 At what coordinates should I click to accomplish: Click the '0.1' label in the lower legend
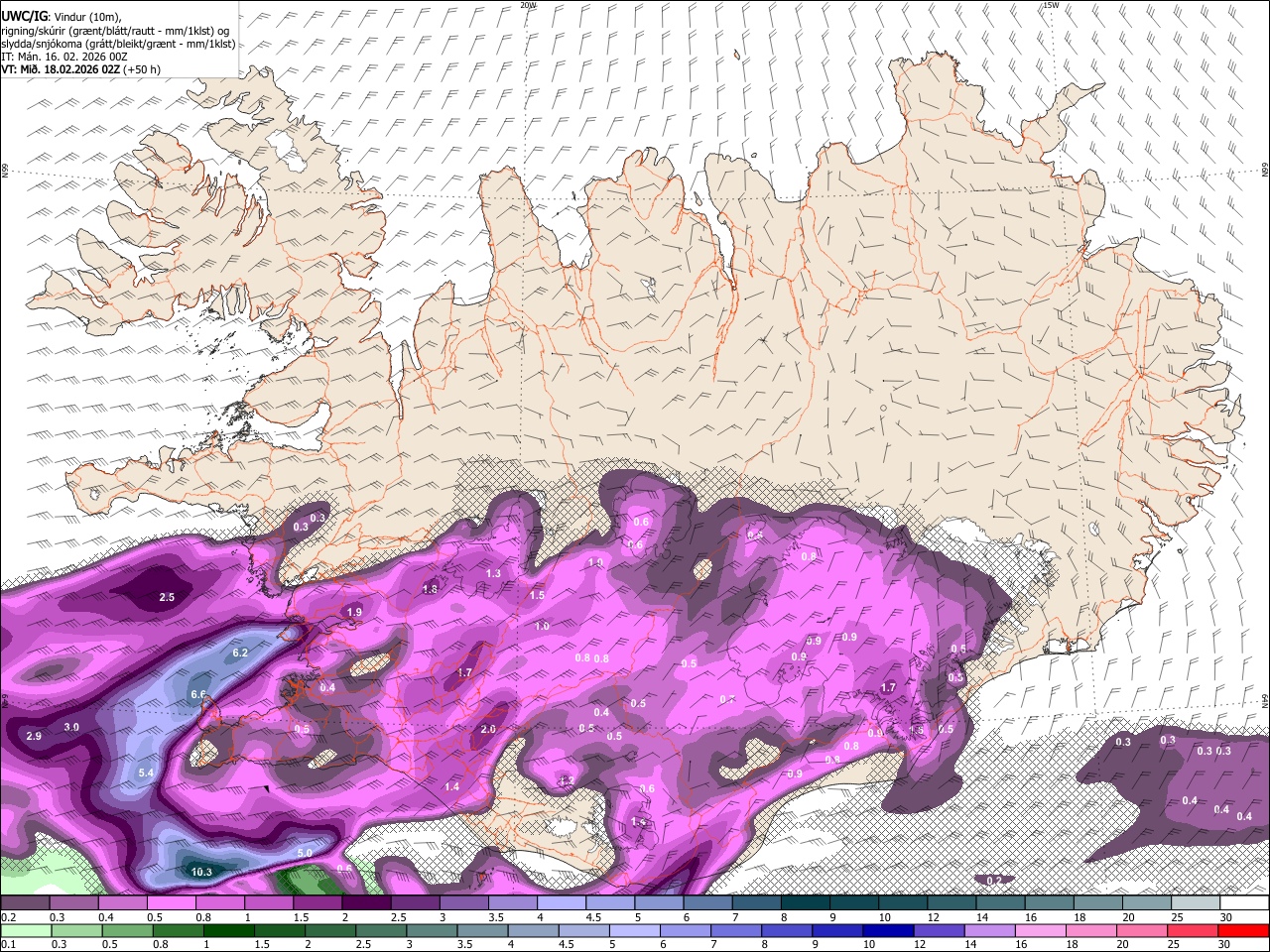[x=9, y=944]
